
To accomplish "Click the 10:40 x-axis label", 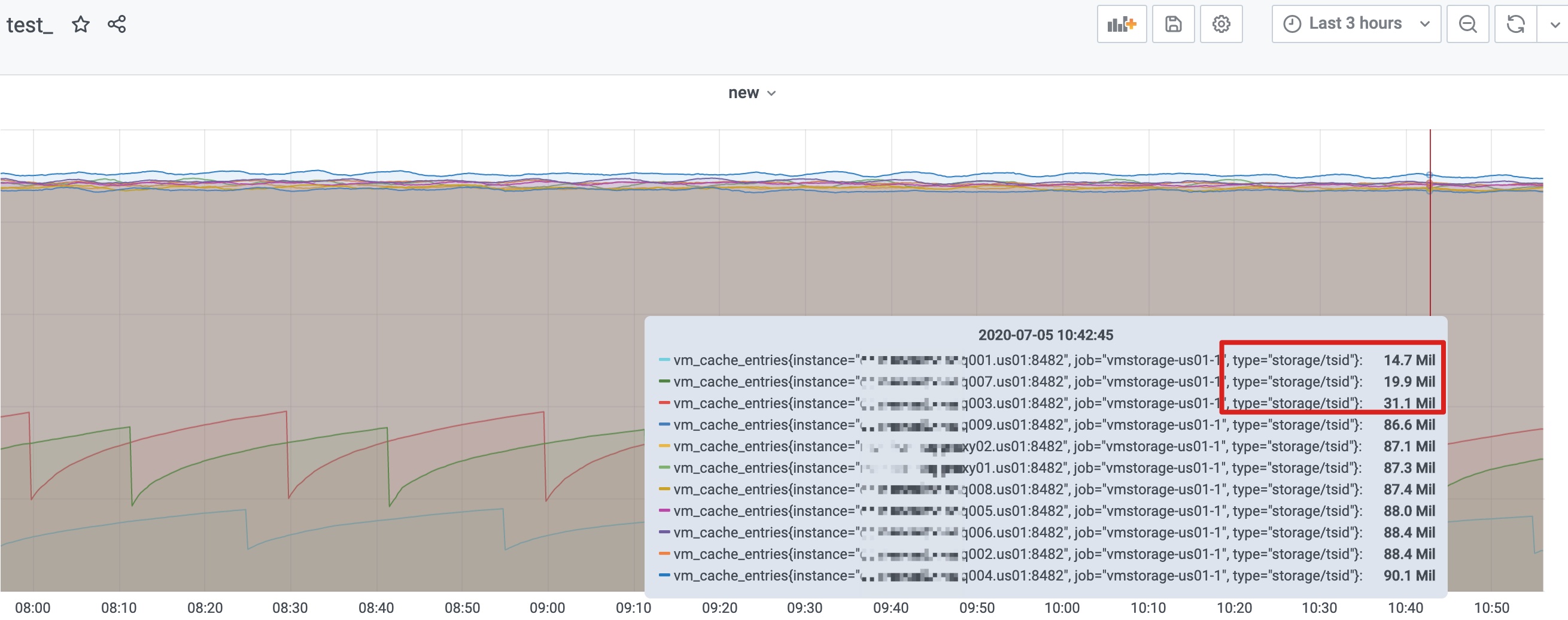I will tap(1405, 608).
